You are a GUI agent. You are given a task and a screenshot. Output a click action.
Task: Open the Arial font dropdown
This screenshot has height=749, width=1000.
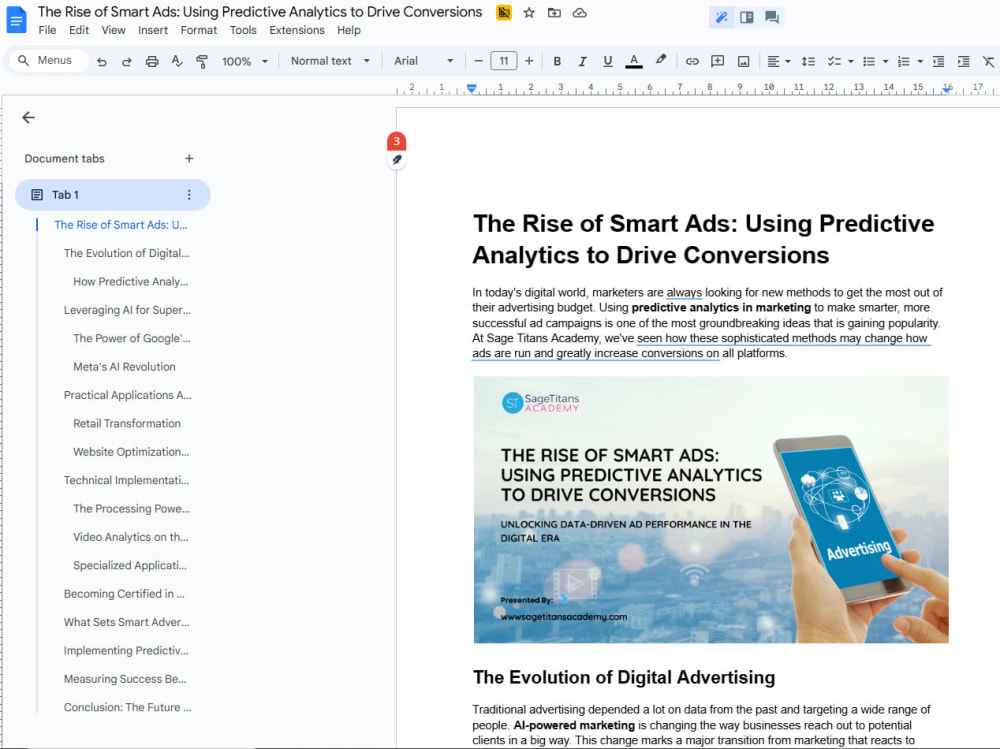(x=423, y=61)
